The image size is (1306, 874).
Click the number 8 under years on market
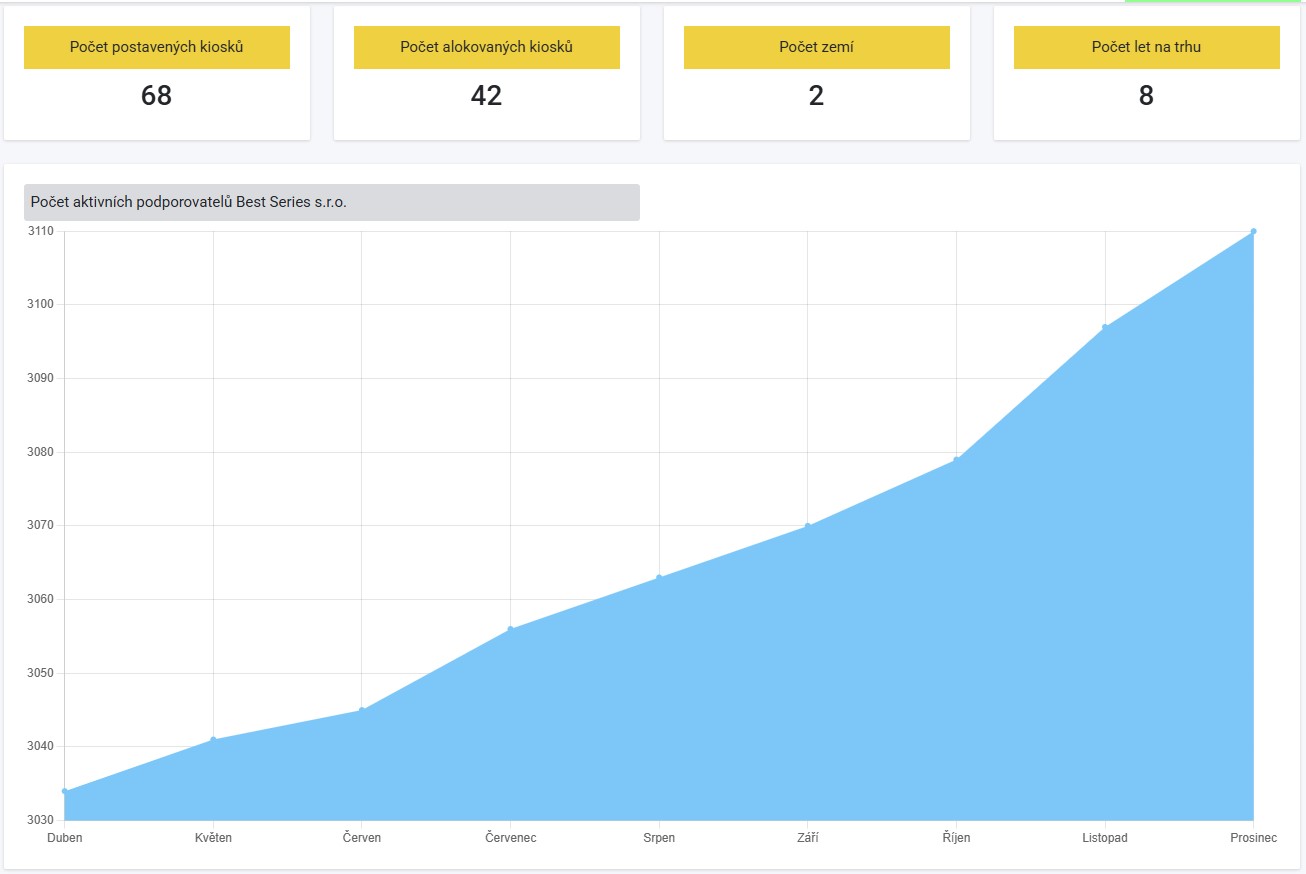pos(1146,96)
